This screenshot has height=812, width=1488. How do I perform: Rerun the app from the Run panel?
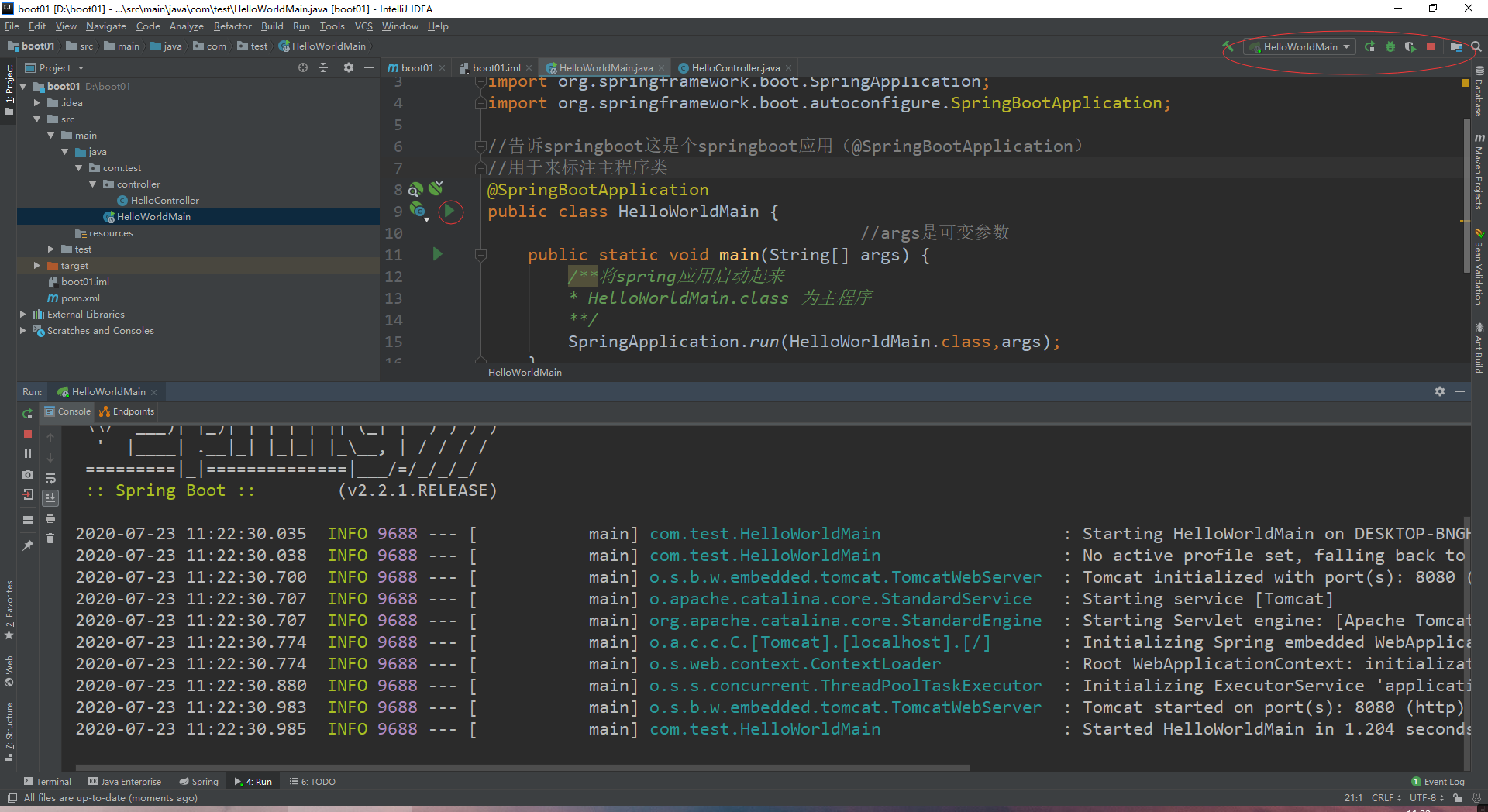[28, 413]
